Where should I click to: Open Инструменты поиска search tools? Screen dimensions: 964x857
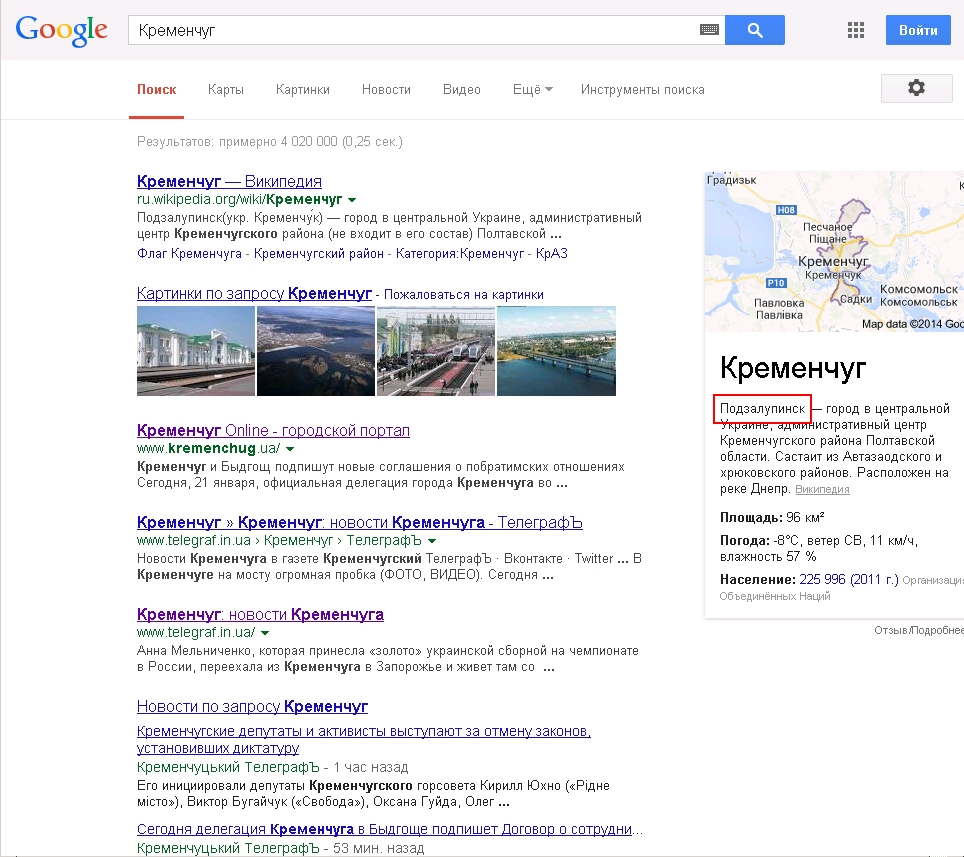(x=642, y=90)
